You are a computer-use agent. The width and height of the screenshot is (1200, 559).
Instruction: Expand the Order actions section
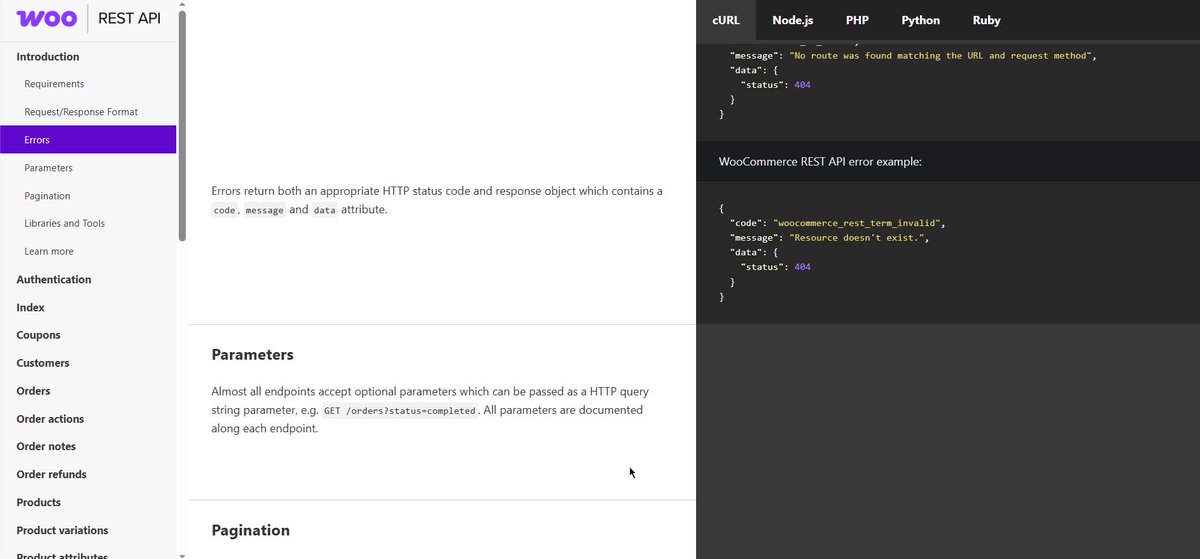tap(50, 419)
